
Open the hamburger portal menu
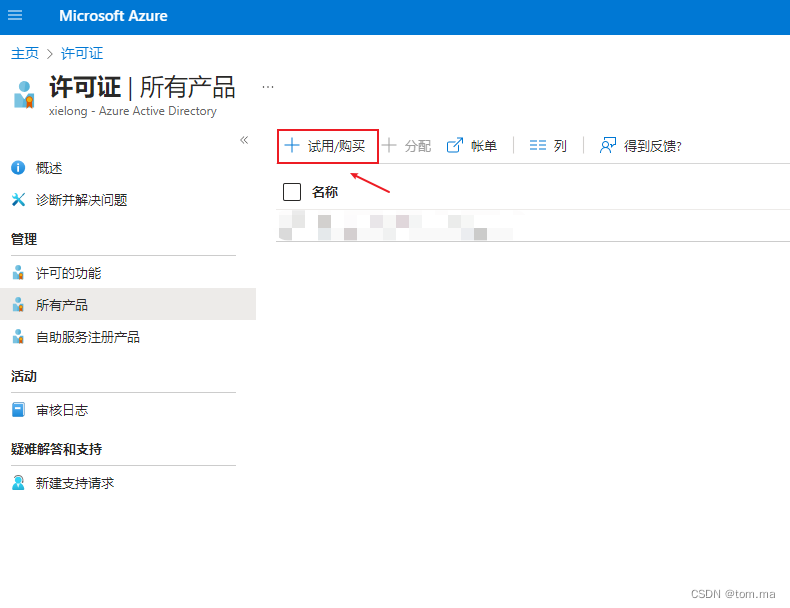[x=15, y=15]
